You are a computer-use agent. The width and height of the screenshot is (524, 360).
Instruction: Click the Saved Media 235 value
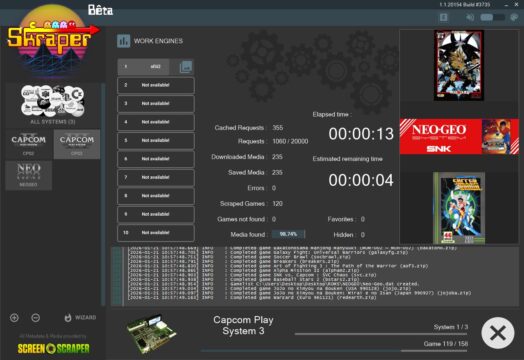(277, 172)
